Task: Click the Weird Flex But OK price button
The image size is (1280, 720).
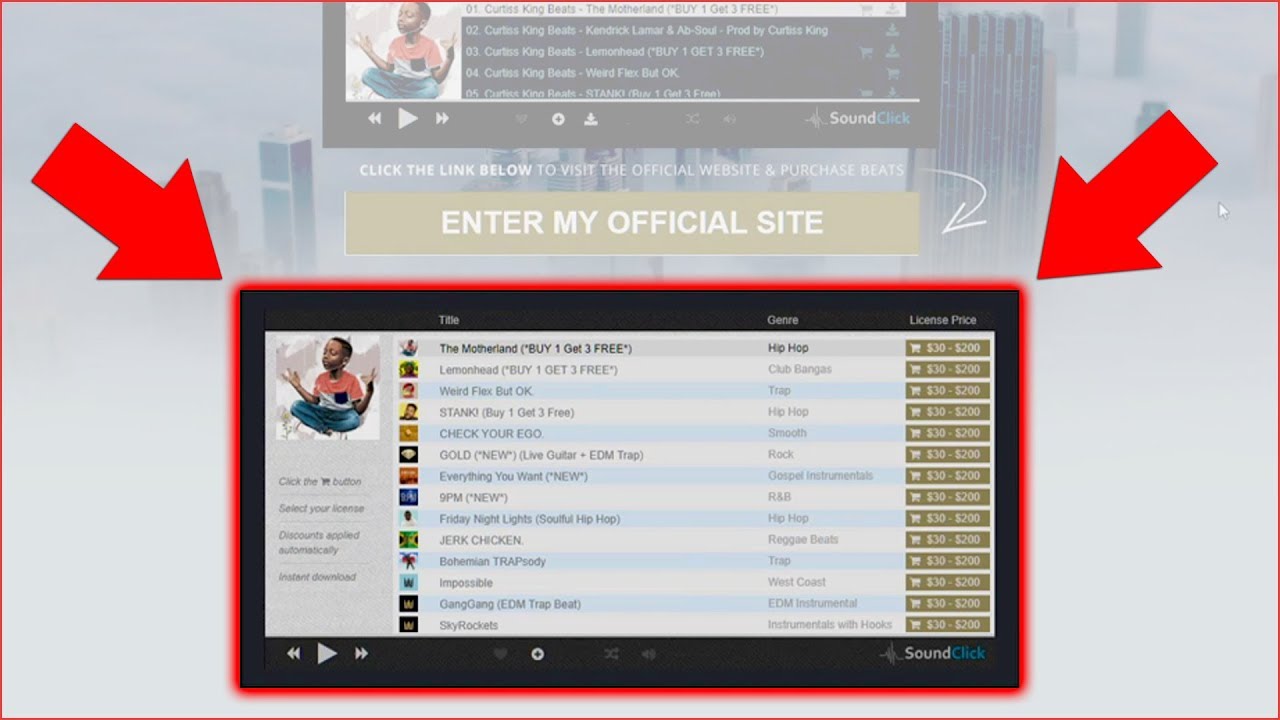Action: click(x=948, y=391)
